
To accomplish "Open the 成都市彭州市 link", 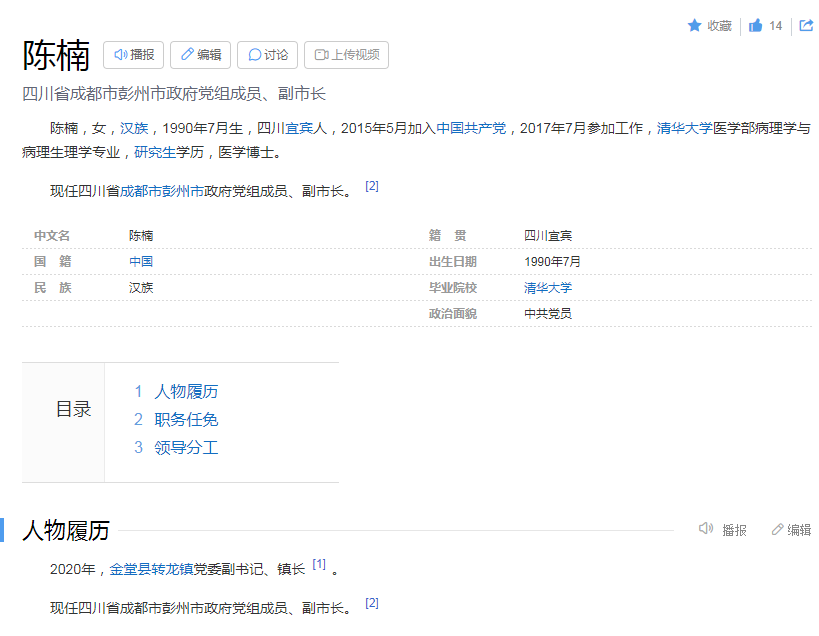I will click(x=162, y=192).
